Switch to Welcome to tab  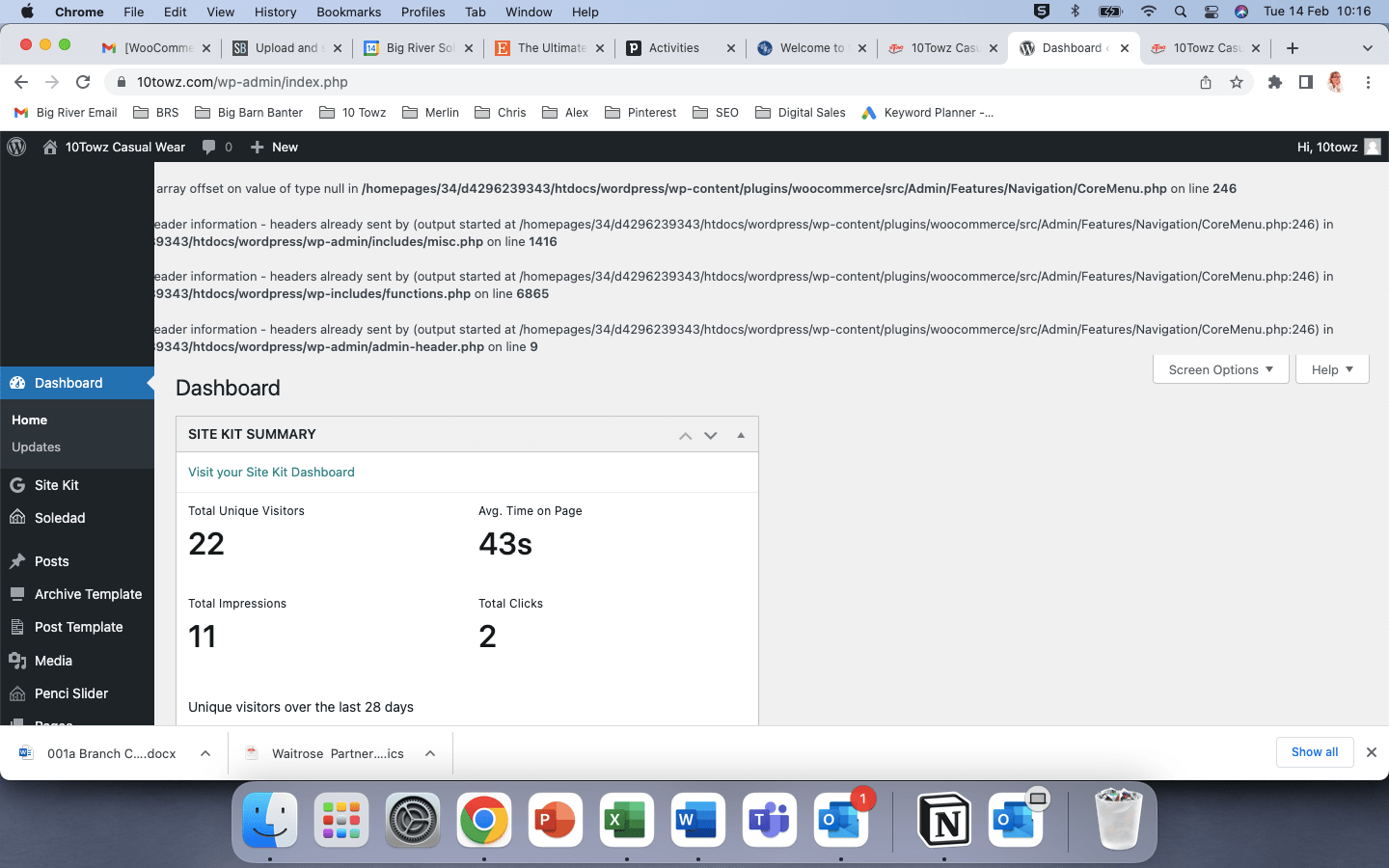point(810,47)
